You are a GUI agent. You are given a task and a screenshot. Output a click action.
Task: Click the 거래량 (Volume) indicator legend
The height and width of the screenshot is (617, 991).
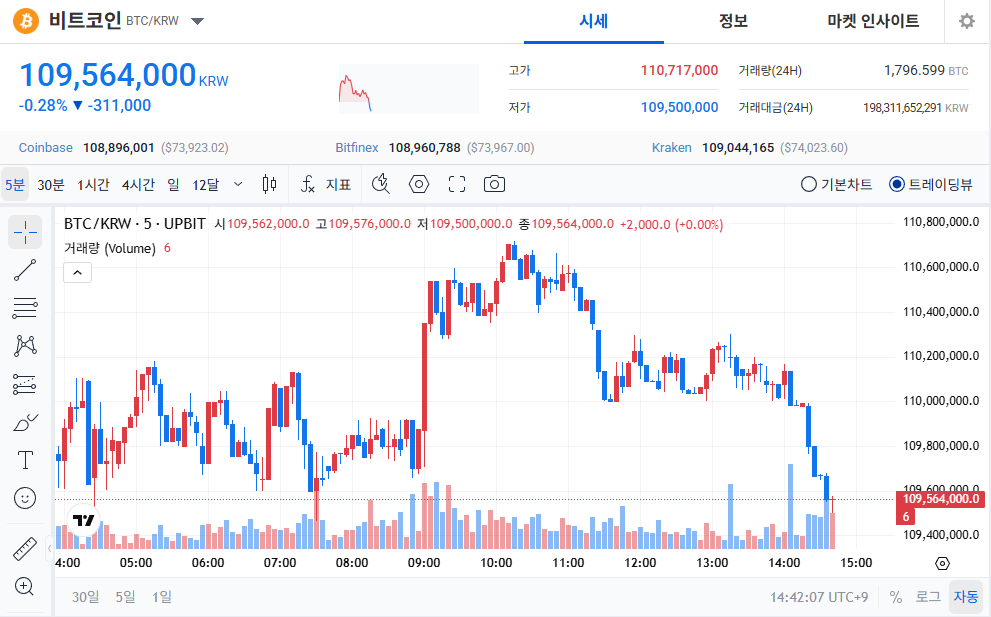[109, 248]
